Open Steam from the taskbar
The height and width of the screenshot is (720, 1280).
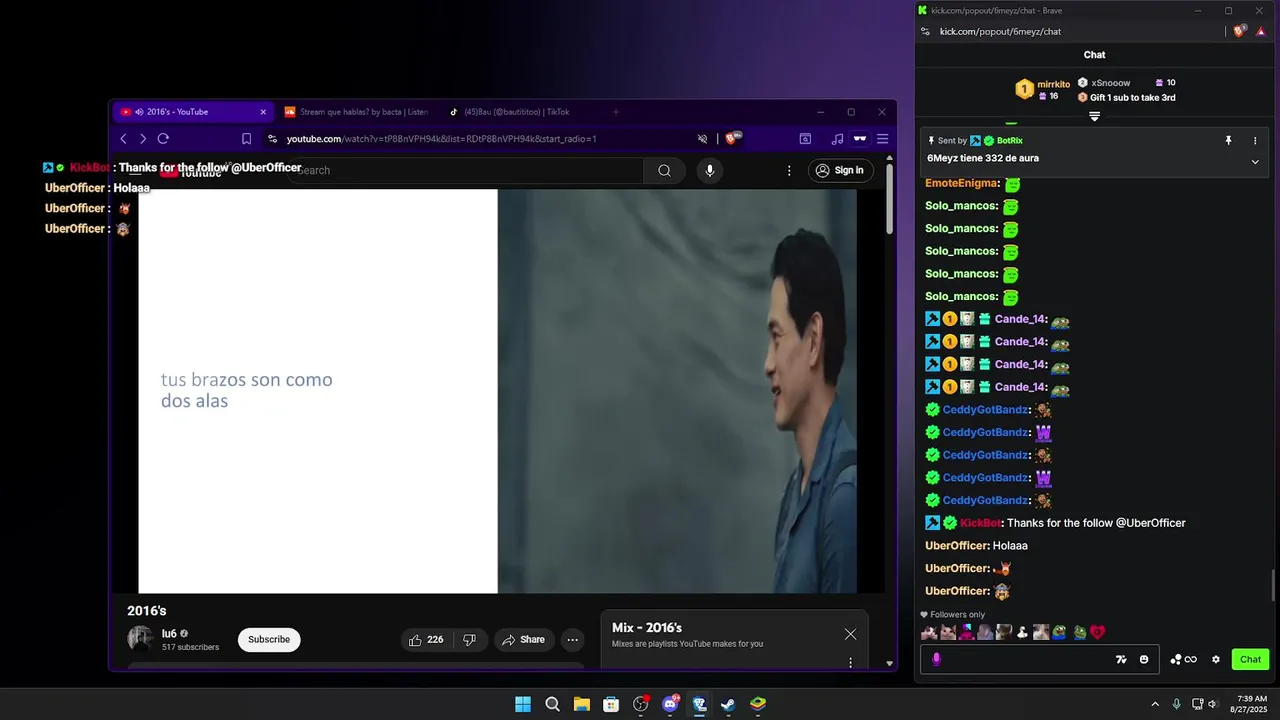point(728,704)
